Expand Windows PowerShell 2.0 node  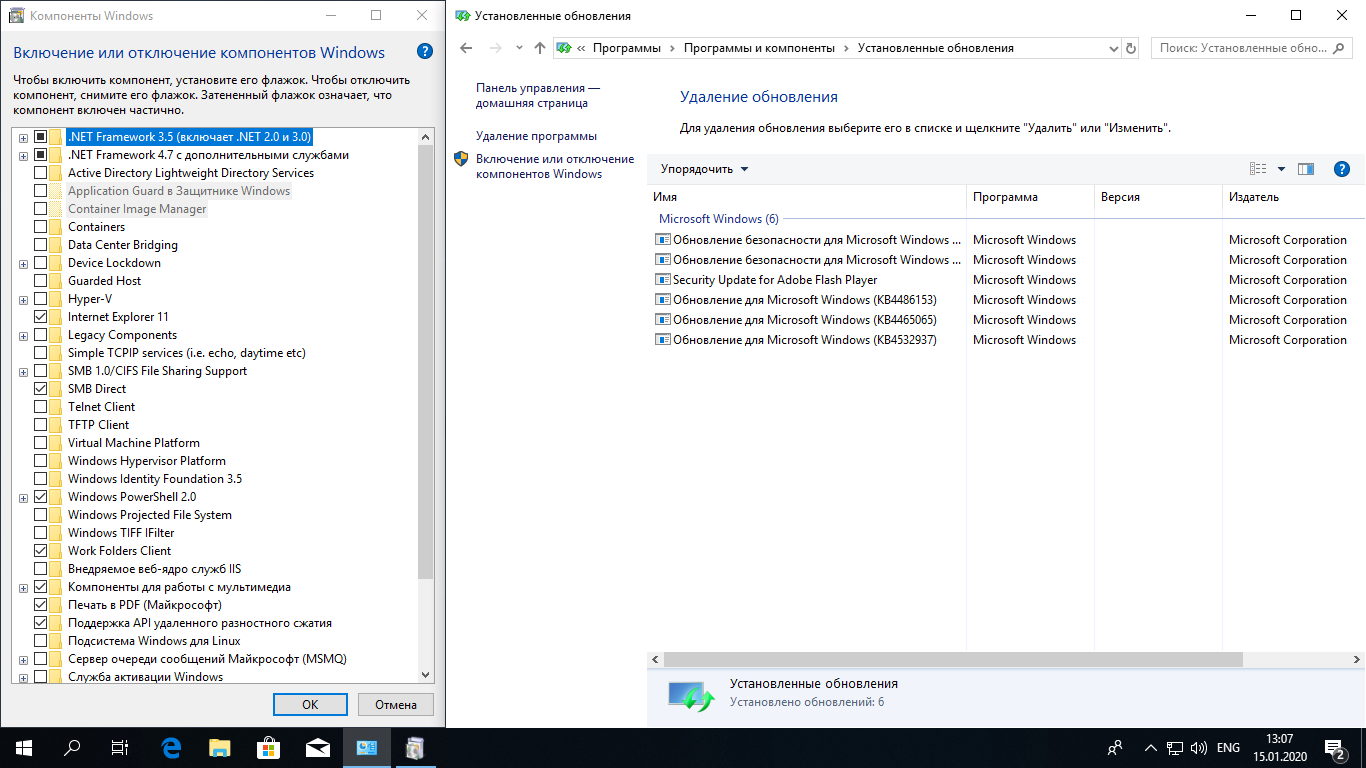coord(23,497)
